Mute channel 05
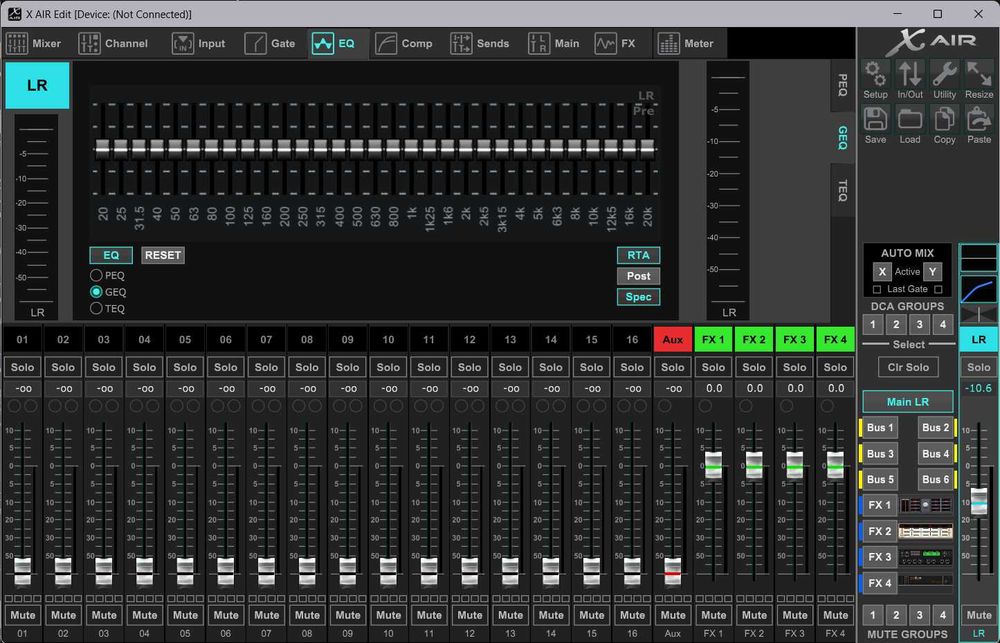1000x643 pixels. coord(185,615)
